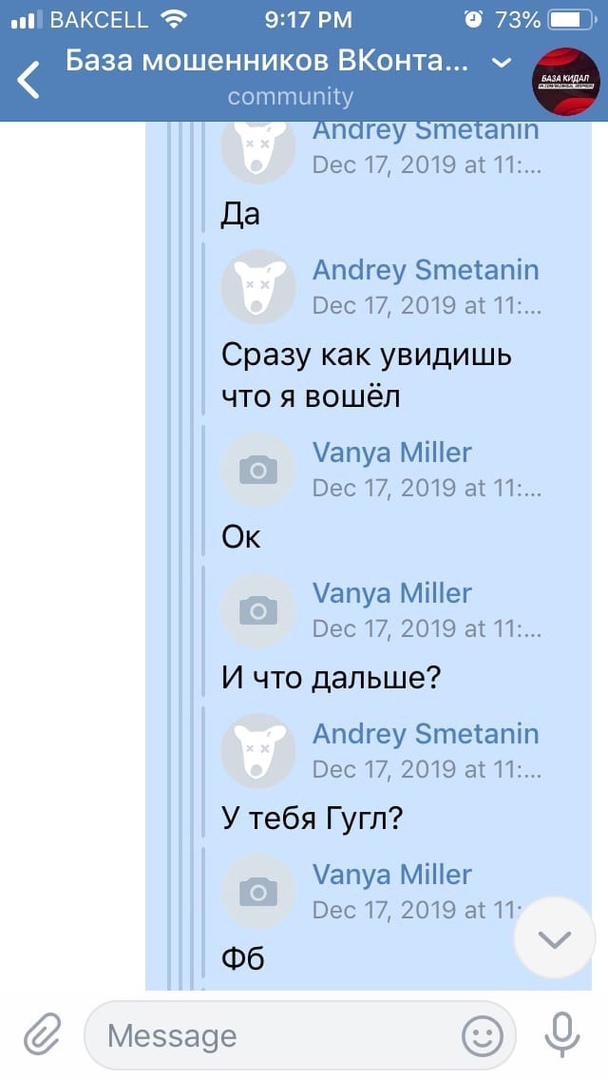The height and width of the screenshot is (1080, 608).
Task: Select the message 'И что дальше?'
Action: (x=331, y=678)
